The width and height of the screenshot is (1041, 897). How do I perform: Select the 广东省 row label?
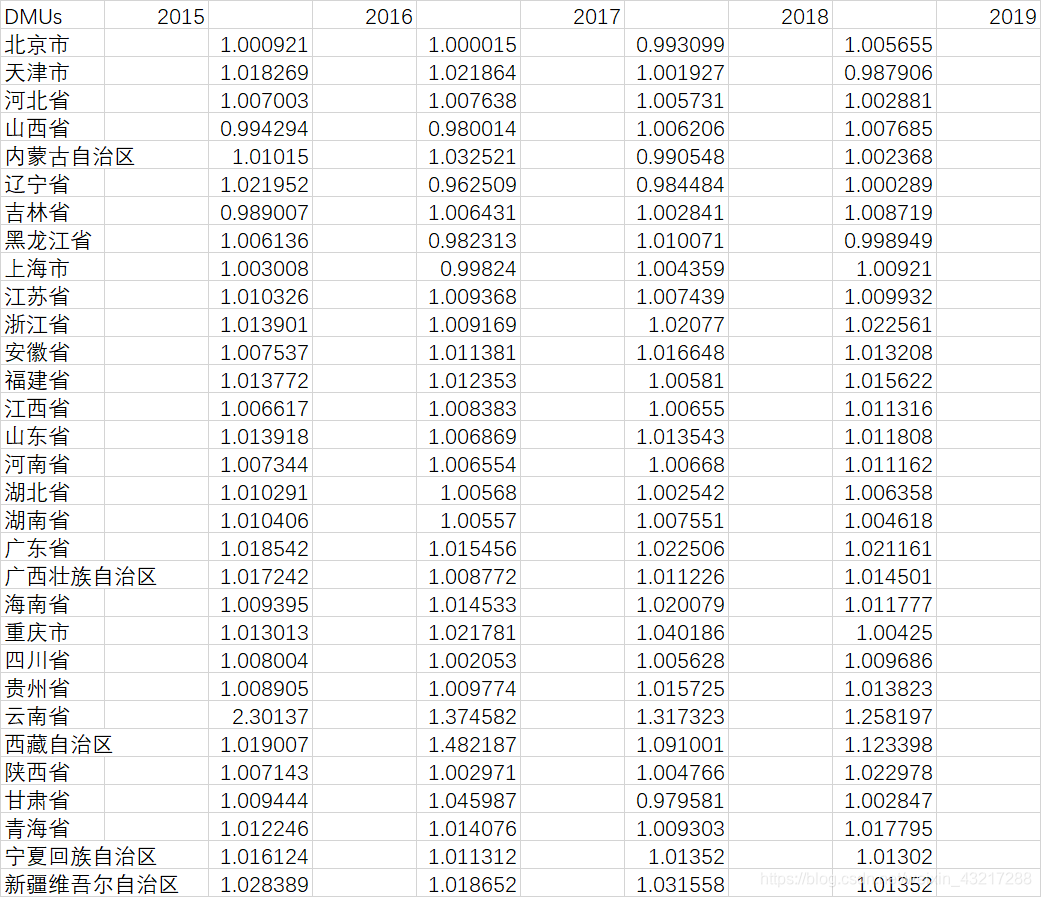52,547
